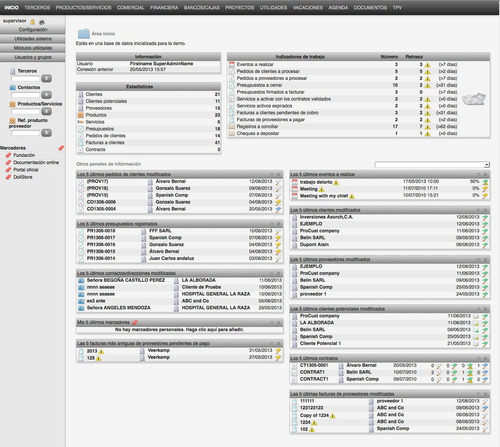Go to the COMERCIAL menu
This screenshot has height=447, width=500.
[130, 7]
